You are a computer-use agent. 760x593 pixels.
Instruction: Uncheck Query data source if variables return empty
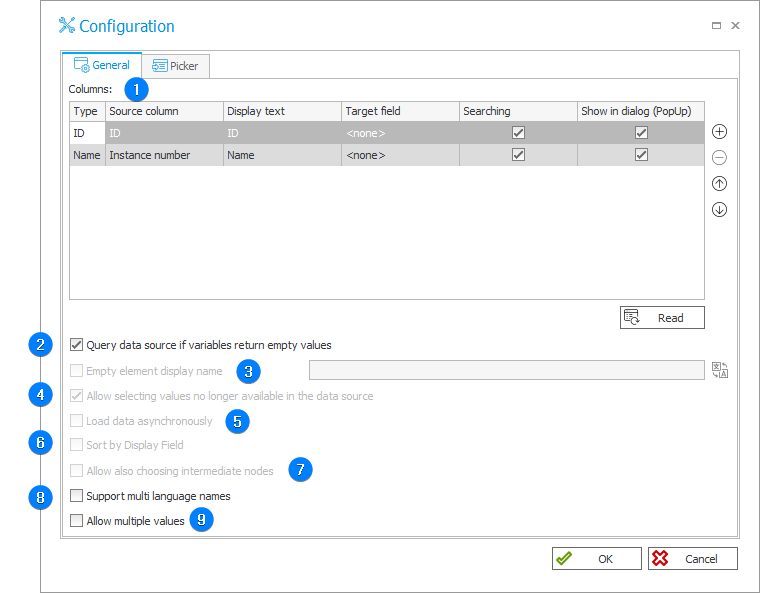[x=77, y=345]
